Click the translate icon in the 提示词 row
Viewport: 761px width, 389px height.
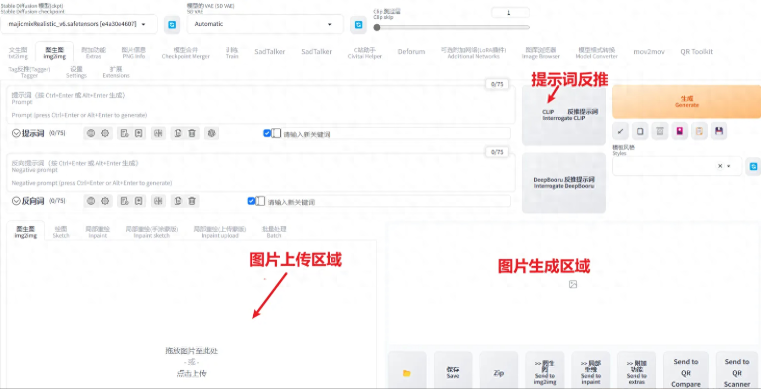click(158, 133)
